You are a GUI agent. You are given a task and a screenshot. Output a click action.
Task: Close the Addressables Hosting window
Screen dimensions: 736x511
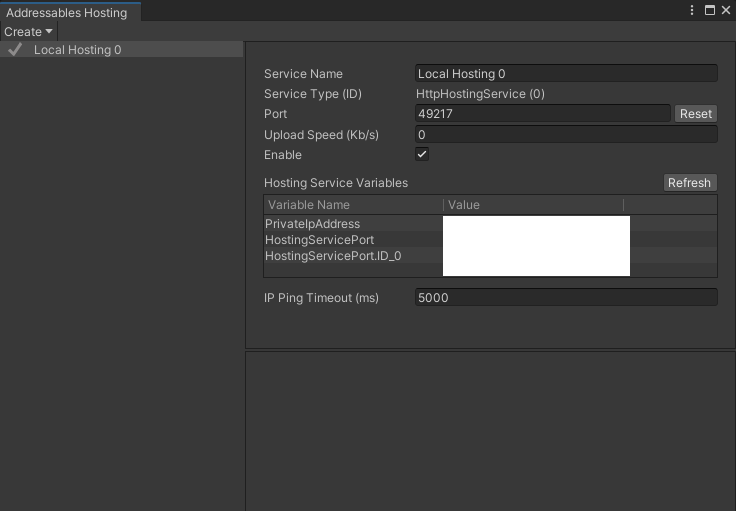point(725,10)
